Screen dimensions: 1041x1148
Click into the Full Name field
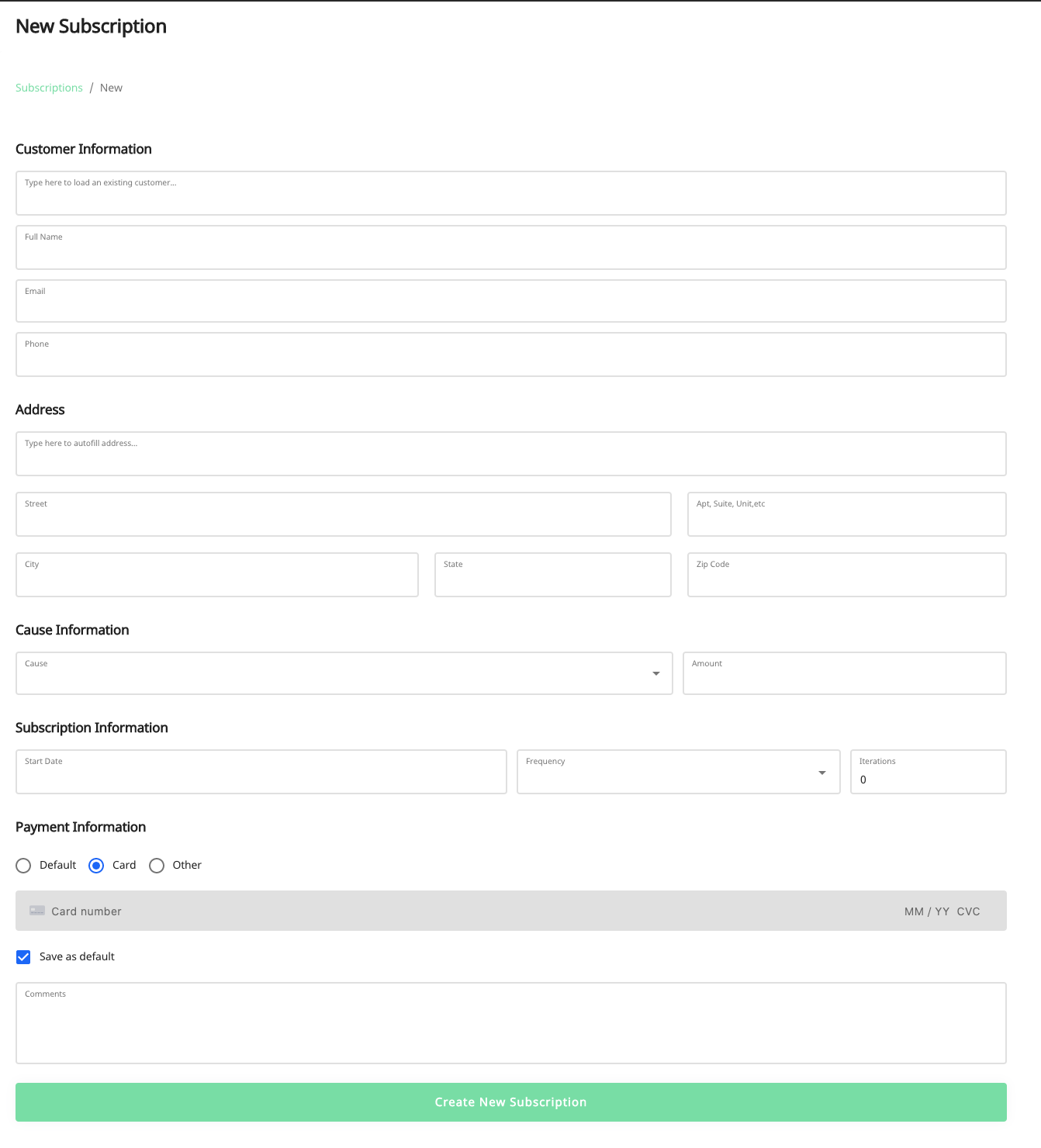pos(511,247)
